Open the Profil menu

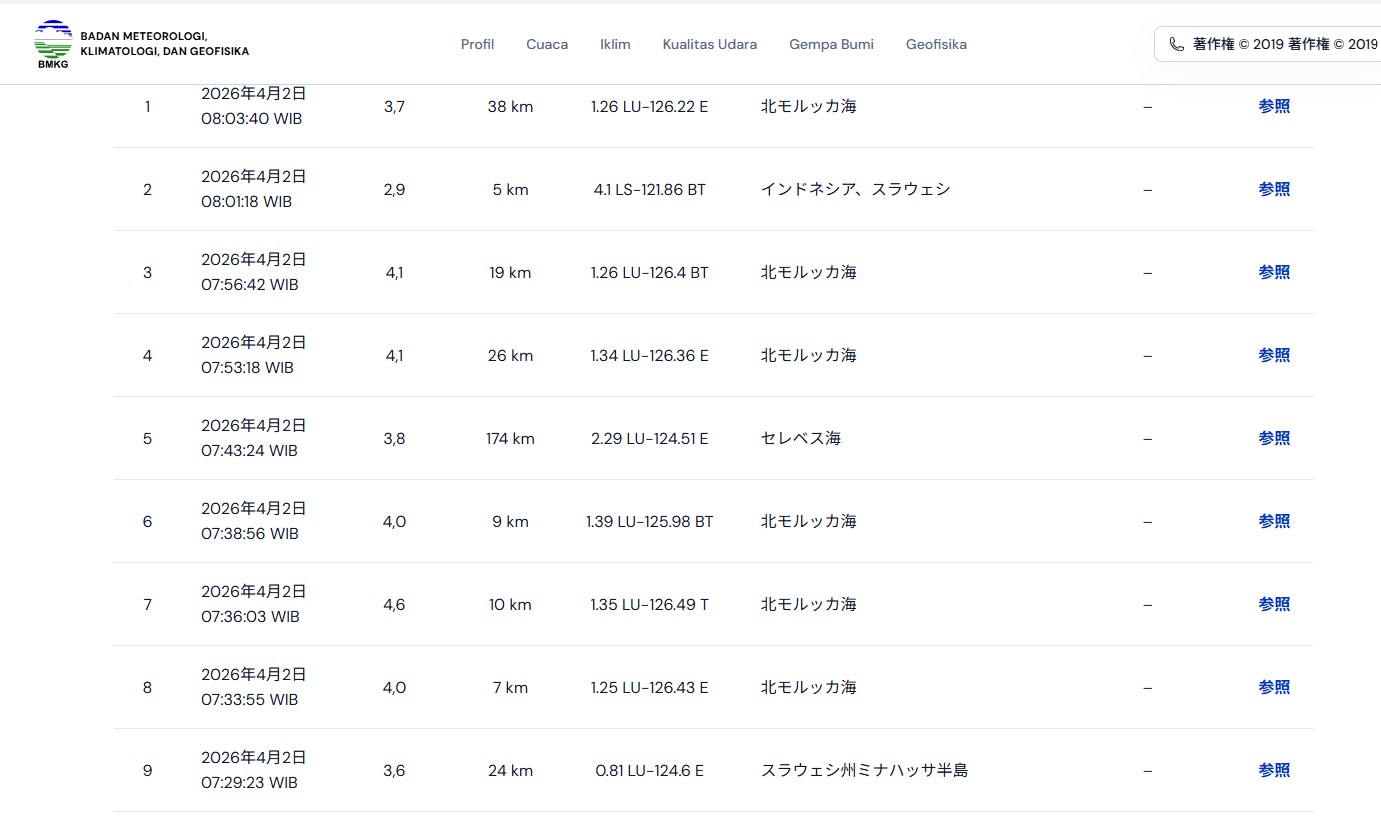point(477,44)
